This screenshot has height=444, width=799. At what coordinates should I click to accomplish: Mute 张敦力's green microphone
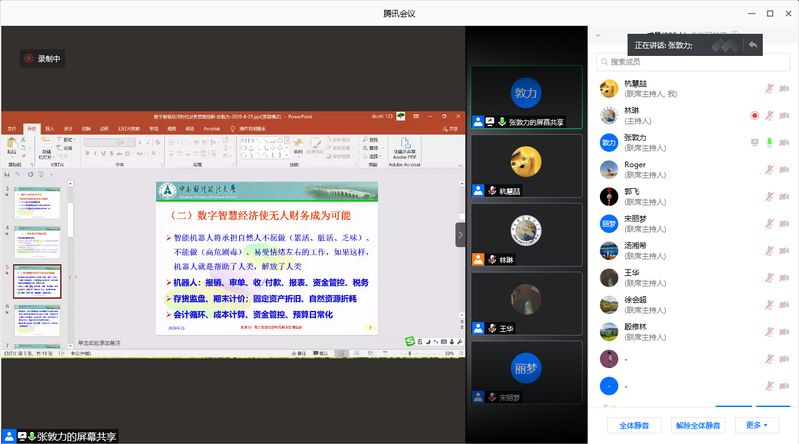[770, 142]
